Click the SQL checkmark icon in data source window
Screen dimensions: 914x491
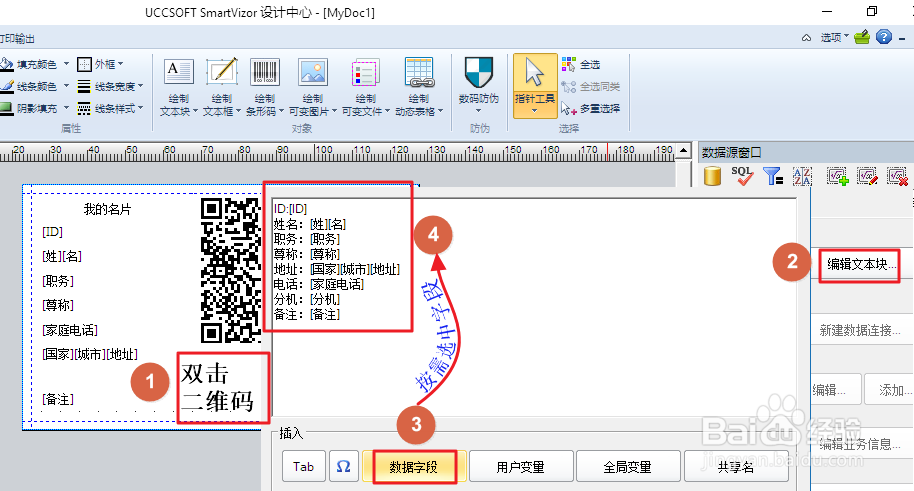742,176
